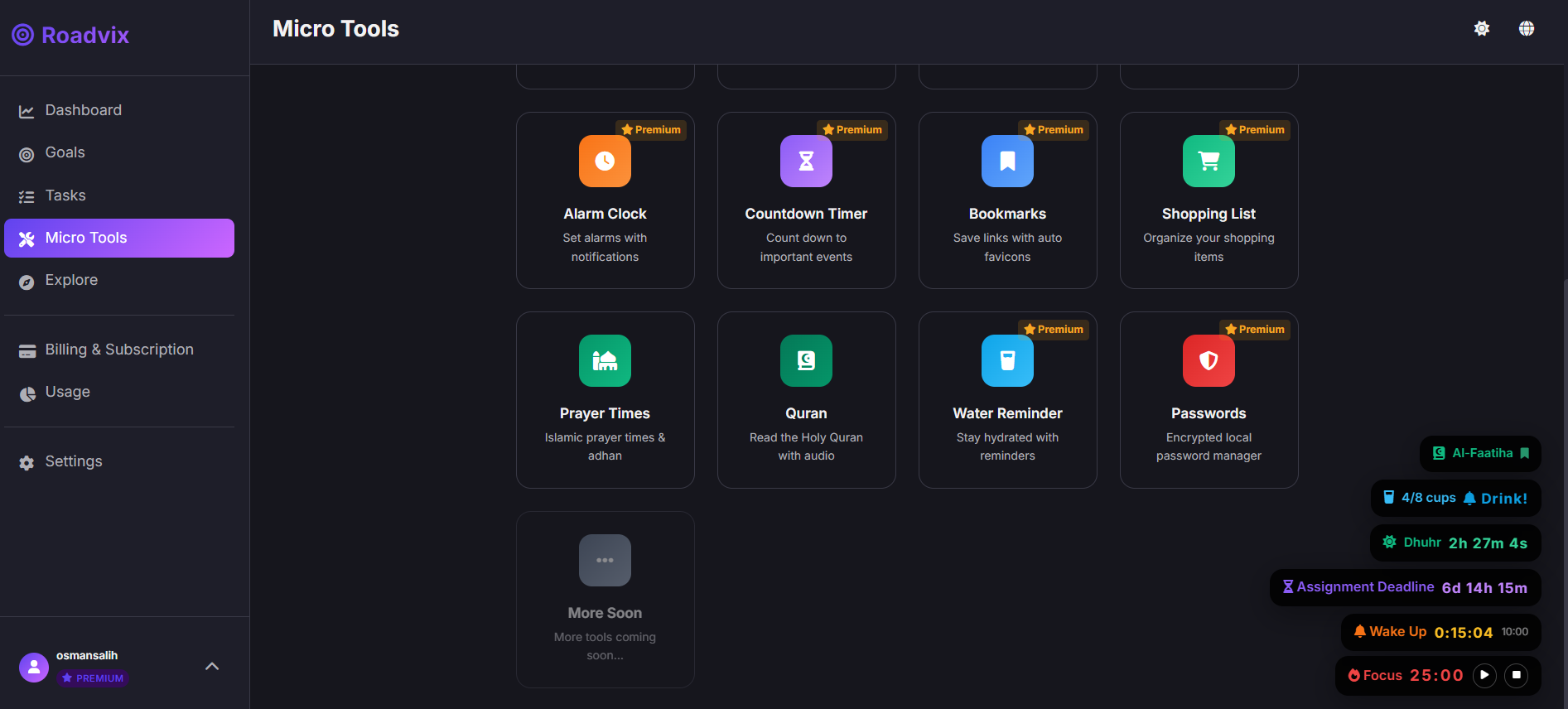Image resolution: width=1568 pixels, height=709 pixels.
Task: Click the osmansalih user avatar
Action: (x=34, y=668)
